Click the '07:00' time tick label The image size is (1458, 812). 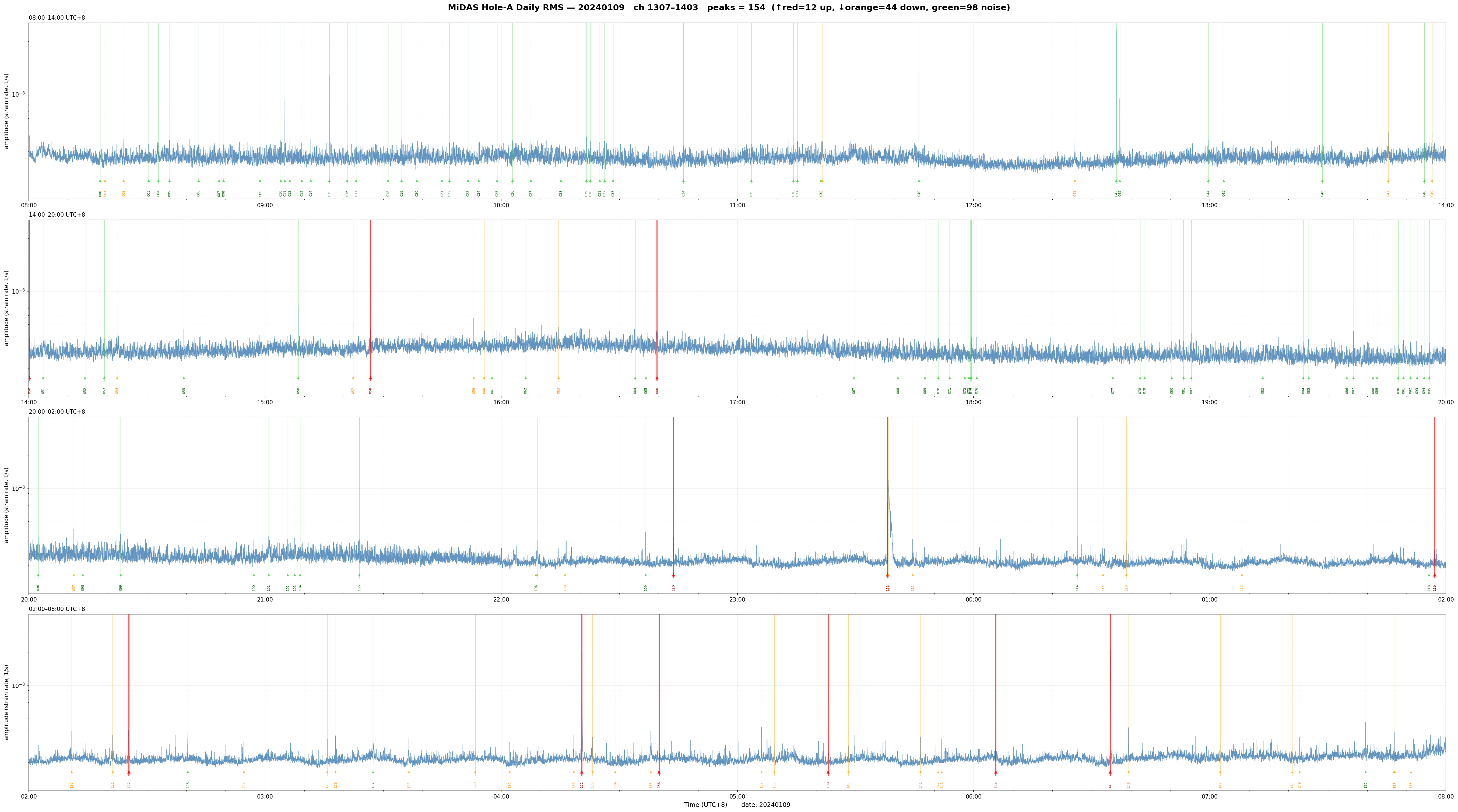pos(1210,796)
